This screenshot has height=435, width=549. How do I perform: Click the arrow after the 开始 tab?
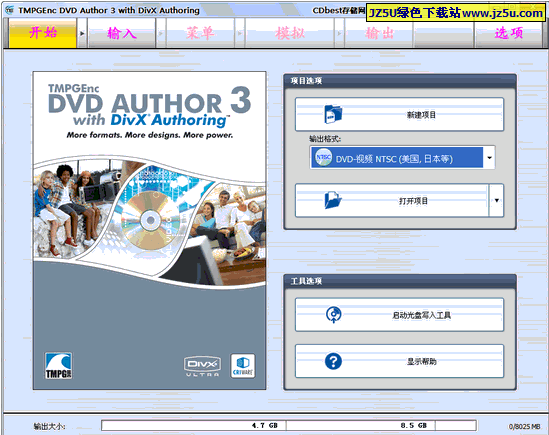tap(82, 34)
